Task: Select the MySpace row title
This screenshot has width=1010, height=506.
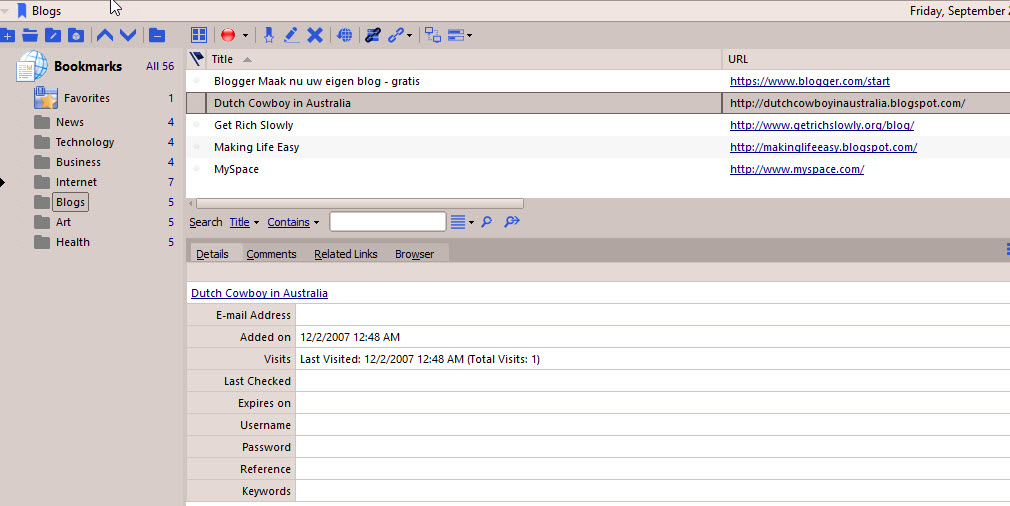Action: point(236,169)
